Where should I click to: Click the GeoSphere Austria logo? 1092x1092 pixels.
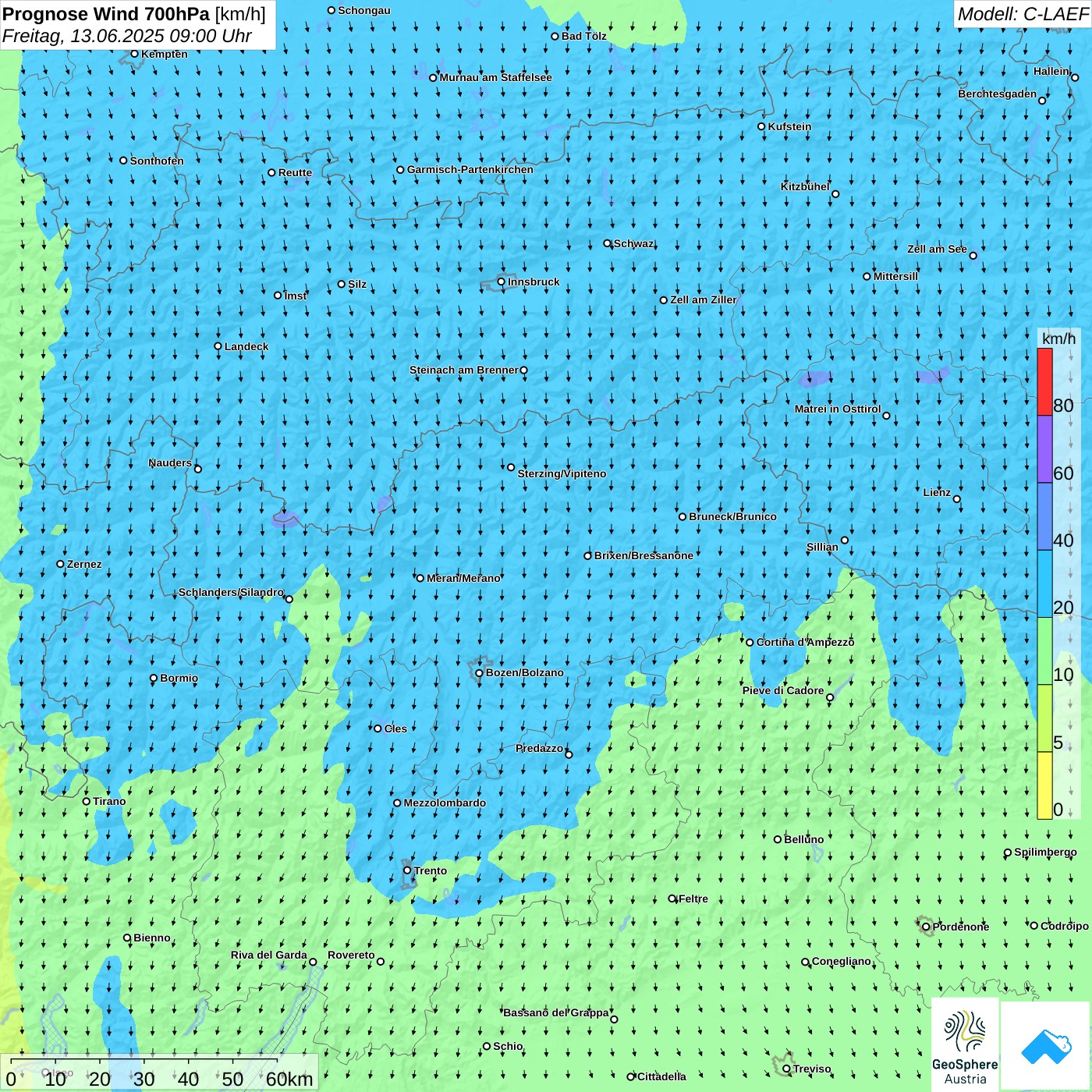click(965, 1044)
